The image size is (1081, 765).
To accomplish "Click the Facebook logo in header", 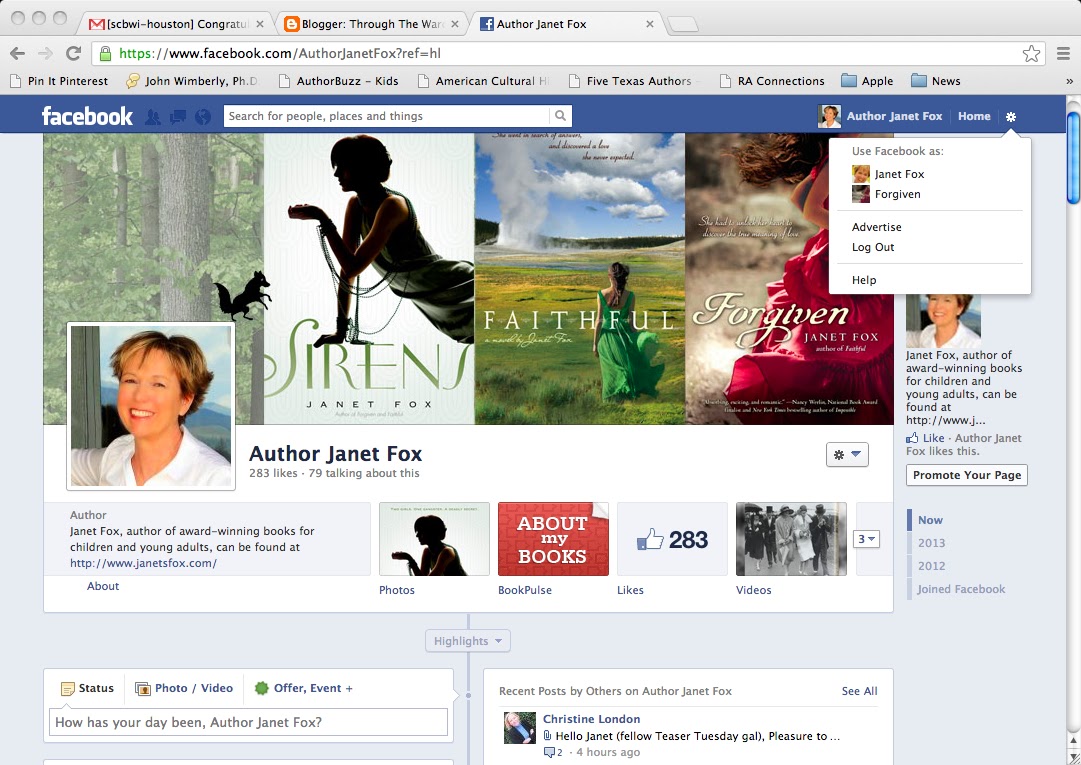I will click(x=87, y=116).
